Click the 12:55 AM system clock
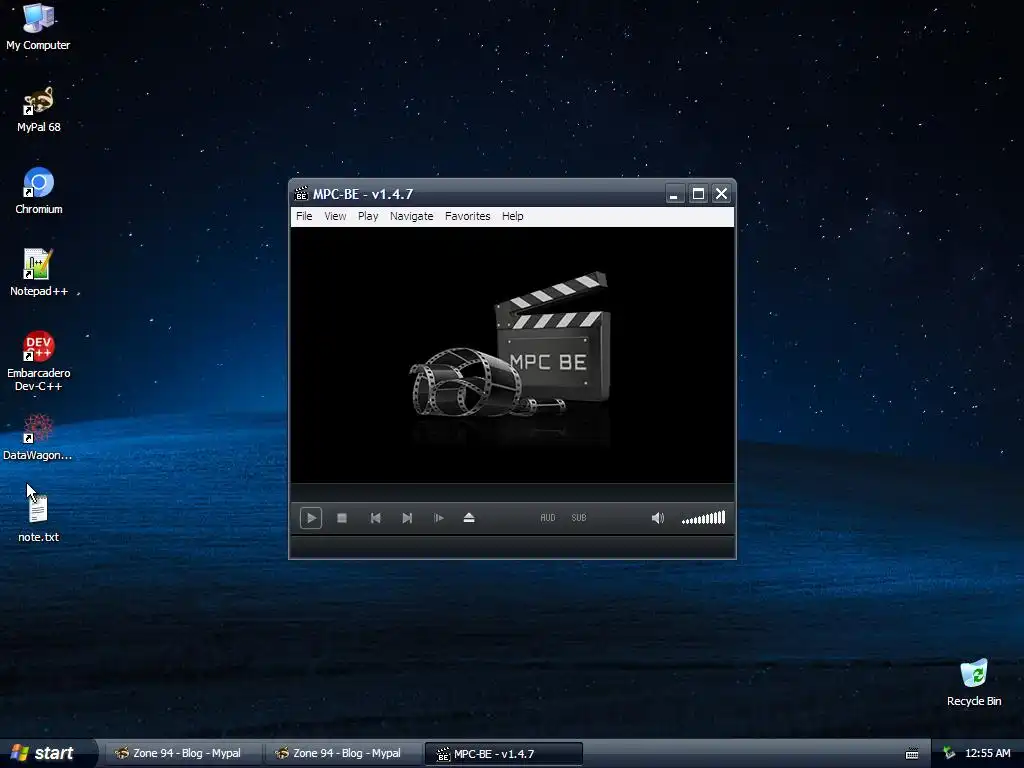 987,754
